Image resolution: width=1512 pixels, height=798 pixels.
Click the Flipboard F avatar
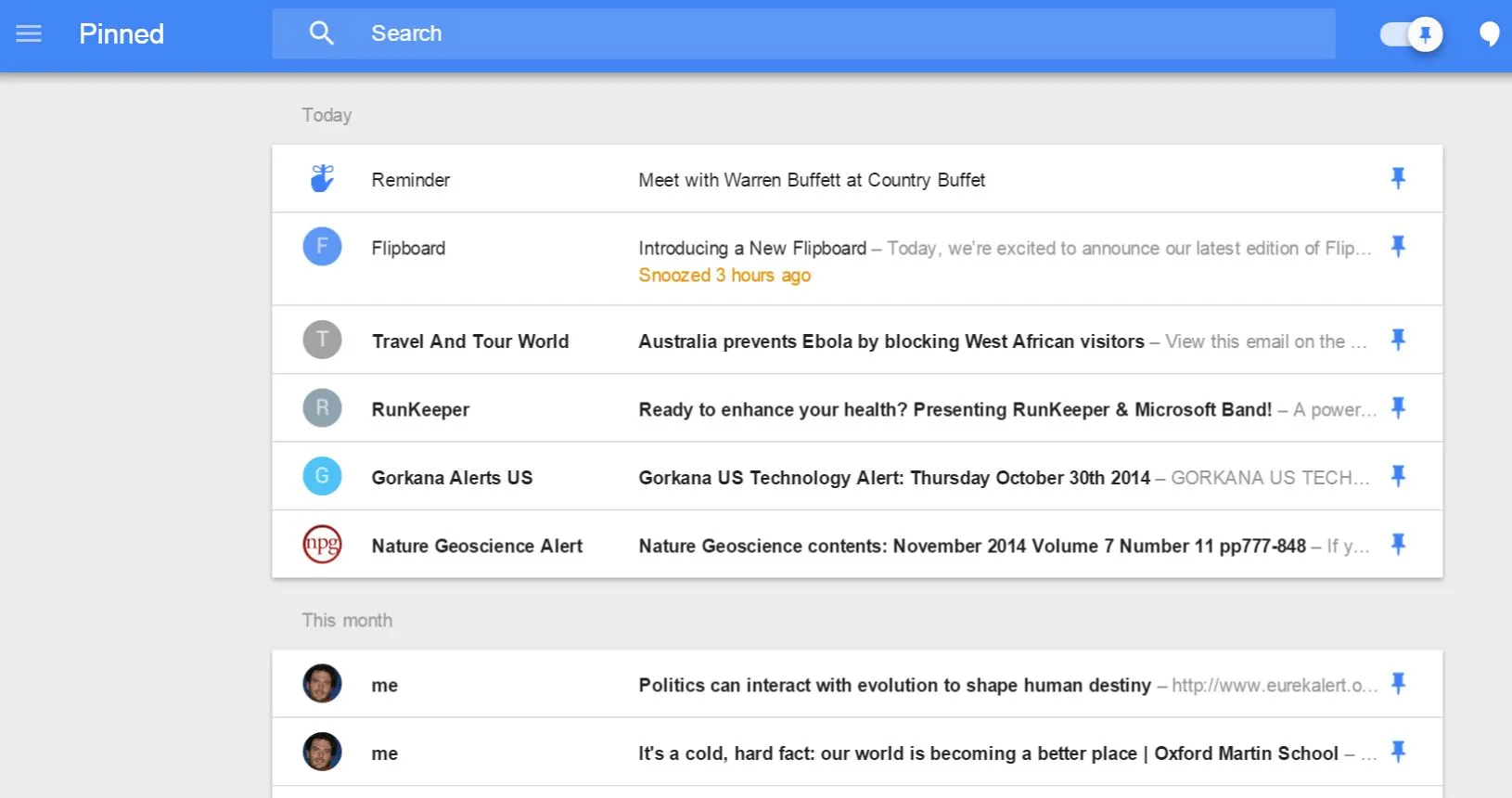click(x=322, y=246)
